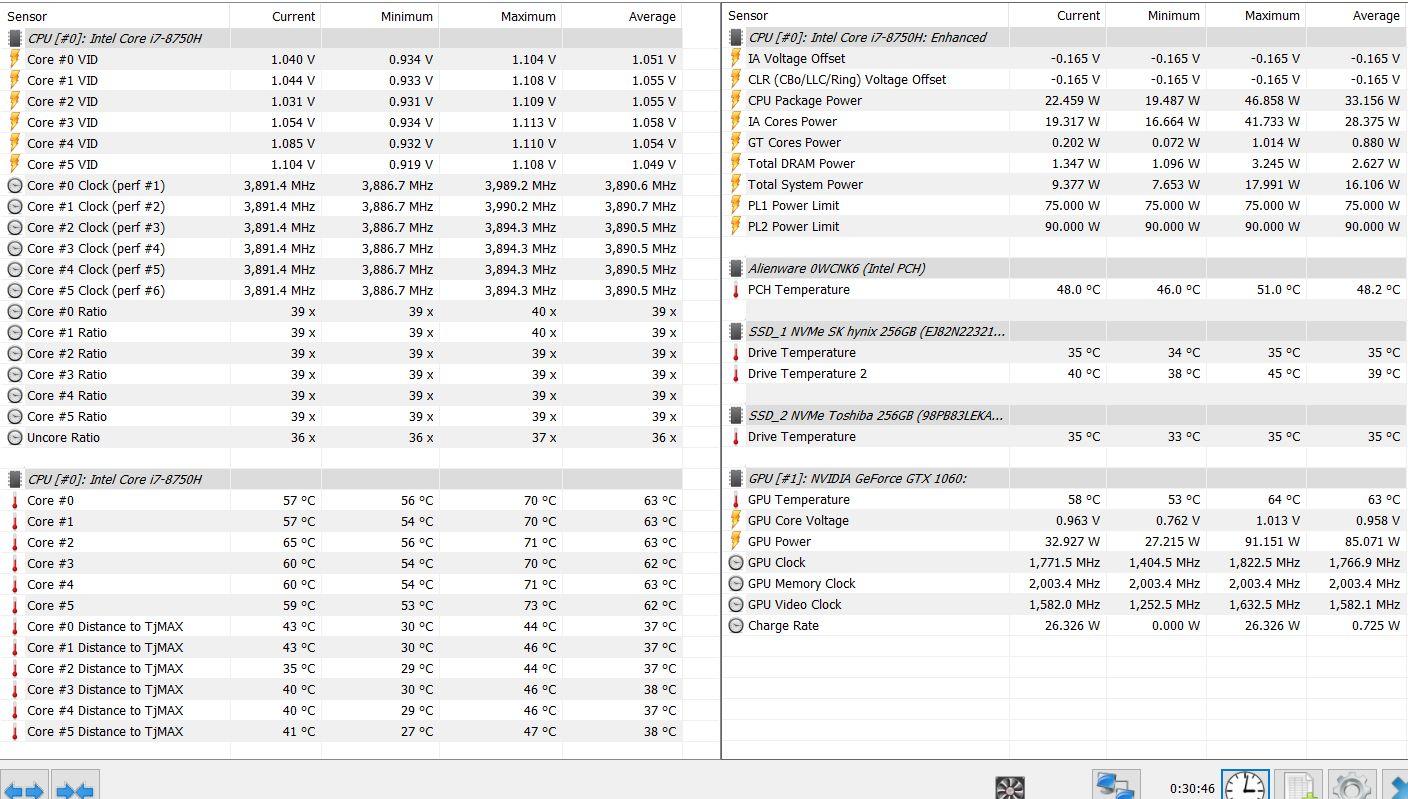This screenshot has width=1408, height=799.
Task: Select the PL1 Power Limit row
Action: [1065, 205]
